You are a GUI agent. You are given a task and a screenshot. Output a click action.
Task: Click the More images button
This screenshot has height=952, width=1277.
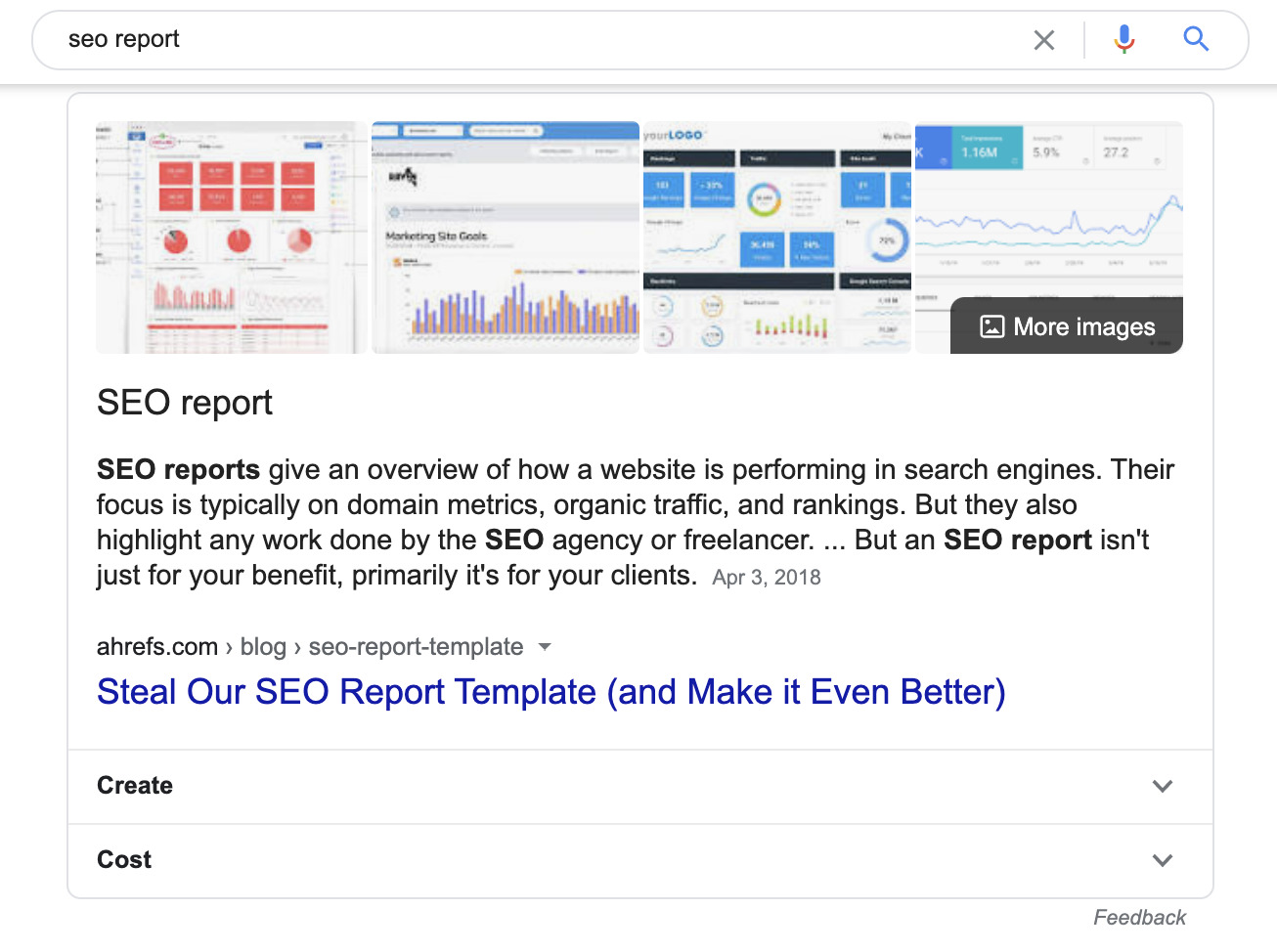tap(1066, 326)
